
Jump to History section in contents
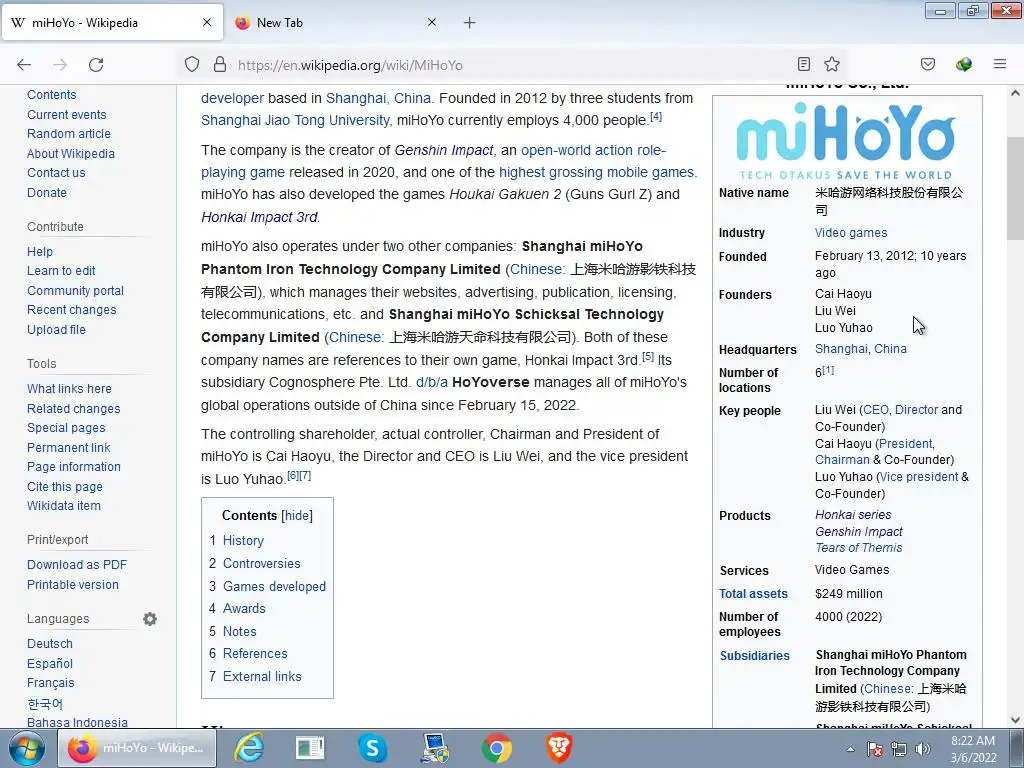[243, 541]
